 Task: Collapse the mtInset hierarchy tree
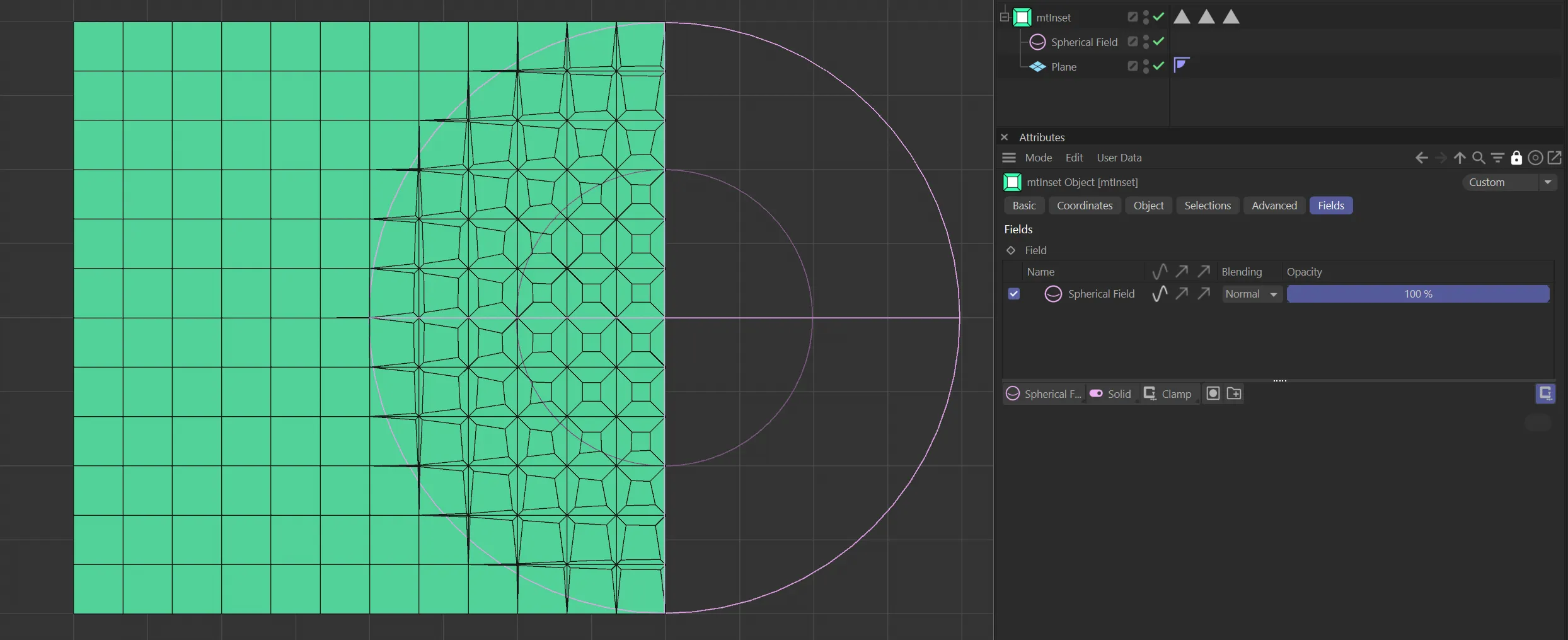(x=1005, y=17)
